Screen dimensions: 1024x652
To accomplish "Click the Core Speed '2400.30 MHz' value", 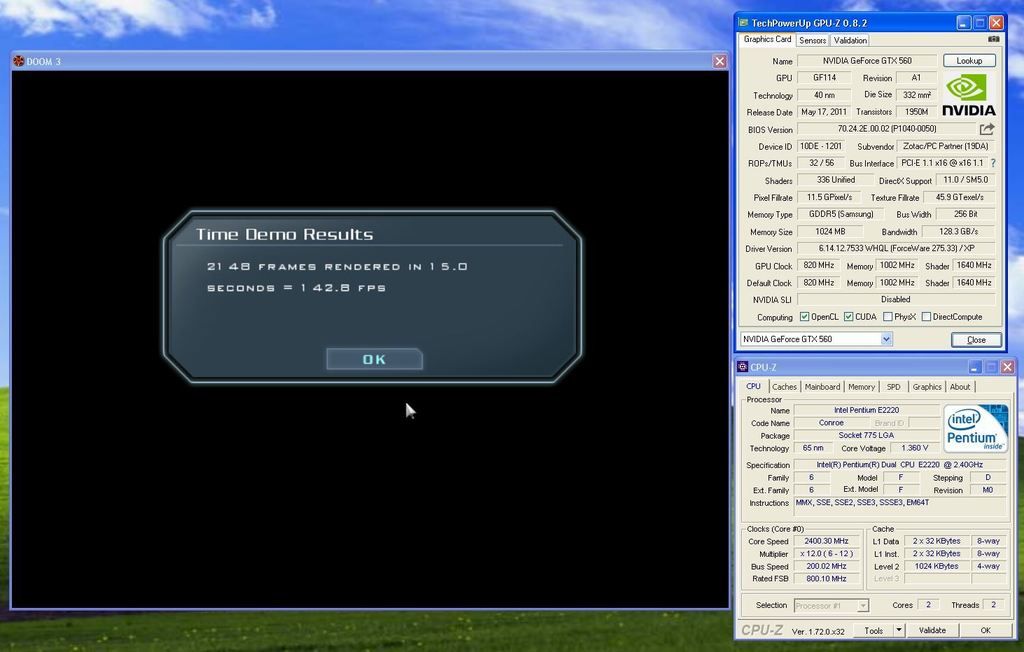I will click(x=825, y=541).
